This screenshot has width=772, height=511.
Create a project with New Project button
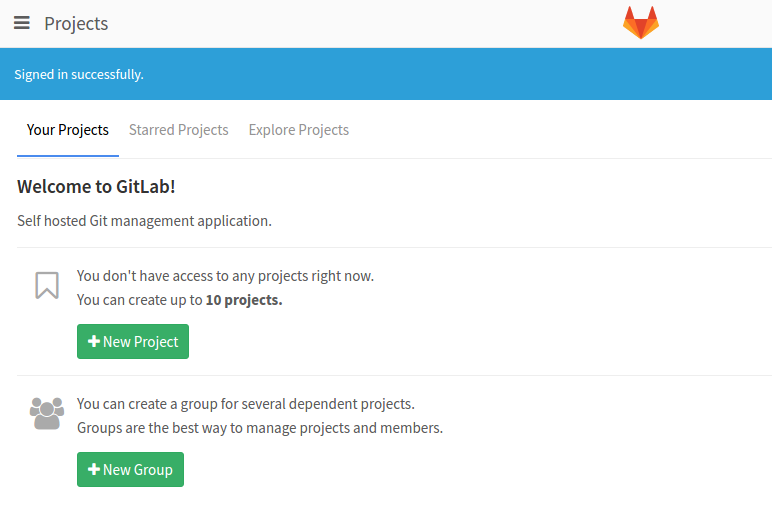click(133, 342)
